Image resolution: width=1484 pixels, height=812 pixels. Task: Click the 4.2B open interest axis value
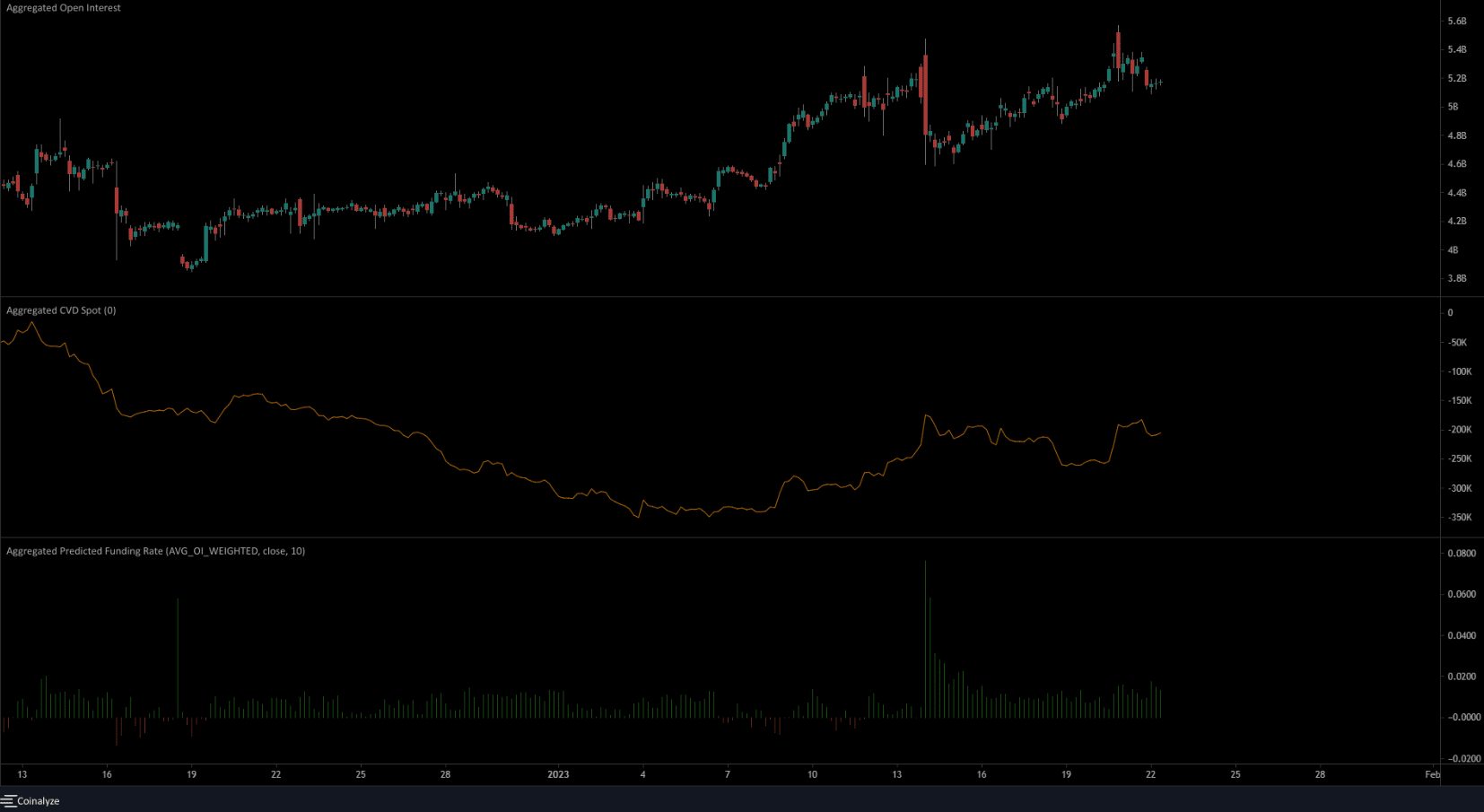click(1457, 221)
